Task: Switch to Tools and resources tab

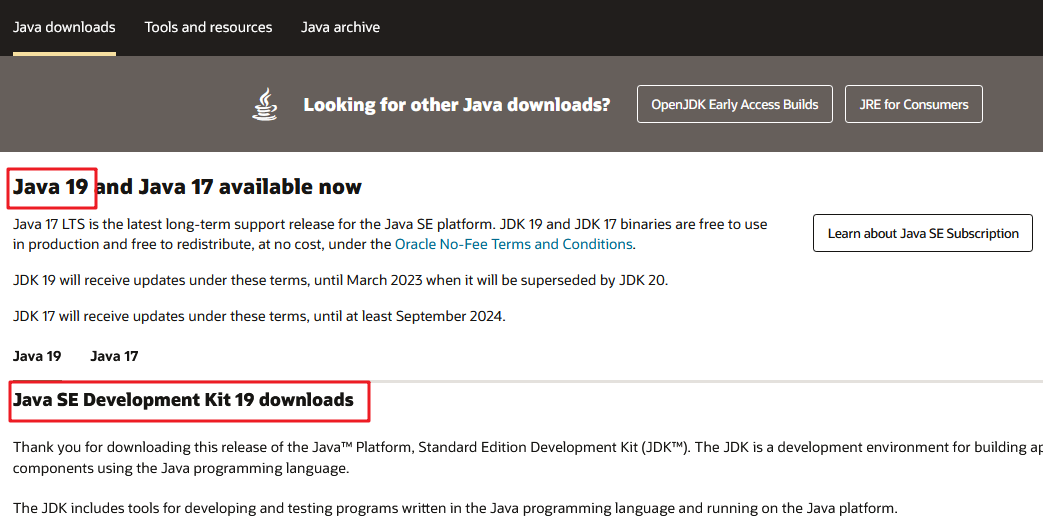Action: [x=208, y=27]
